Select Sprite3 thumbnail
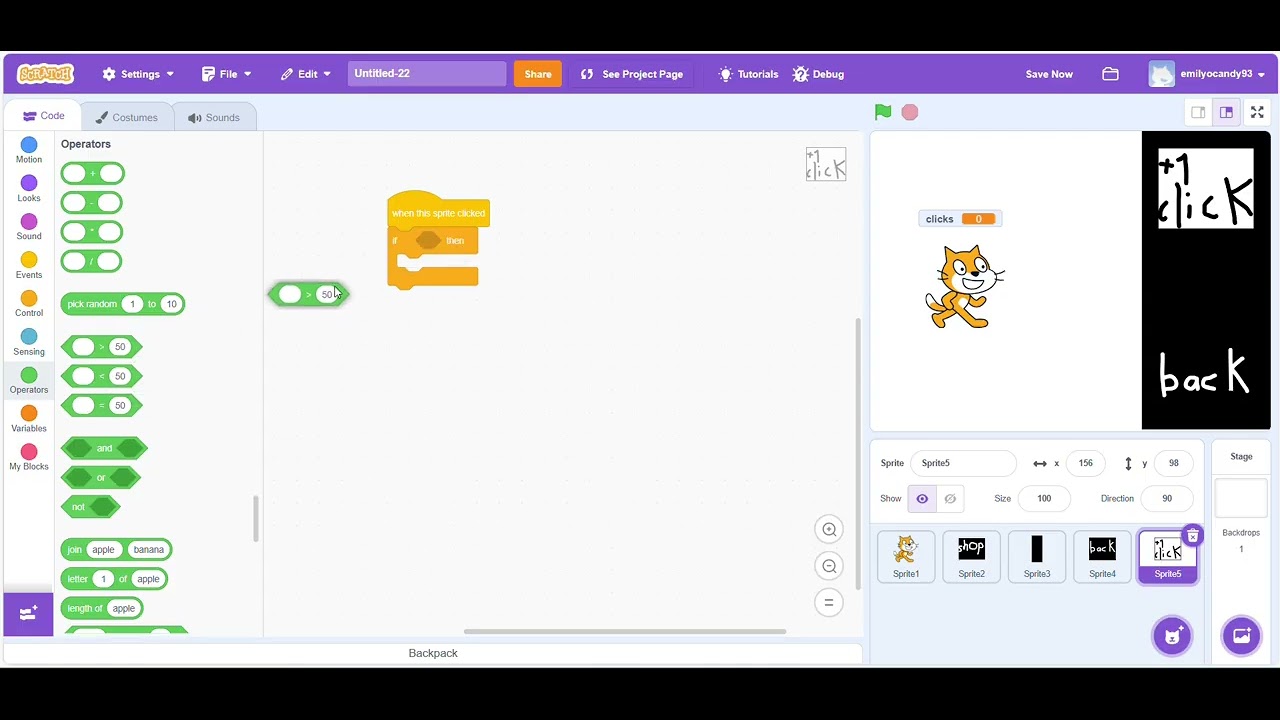Viewport: 1280px width, 720px height. [1037, 556]
